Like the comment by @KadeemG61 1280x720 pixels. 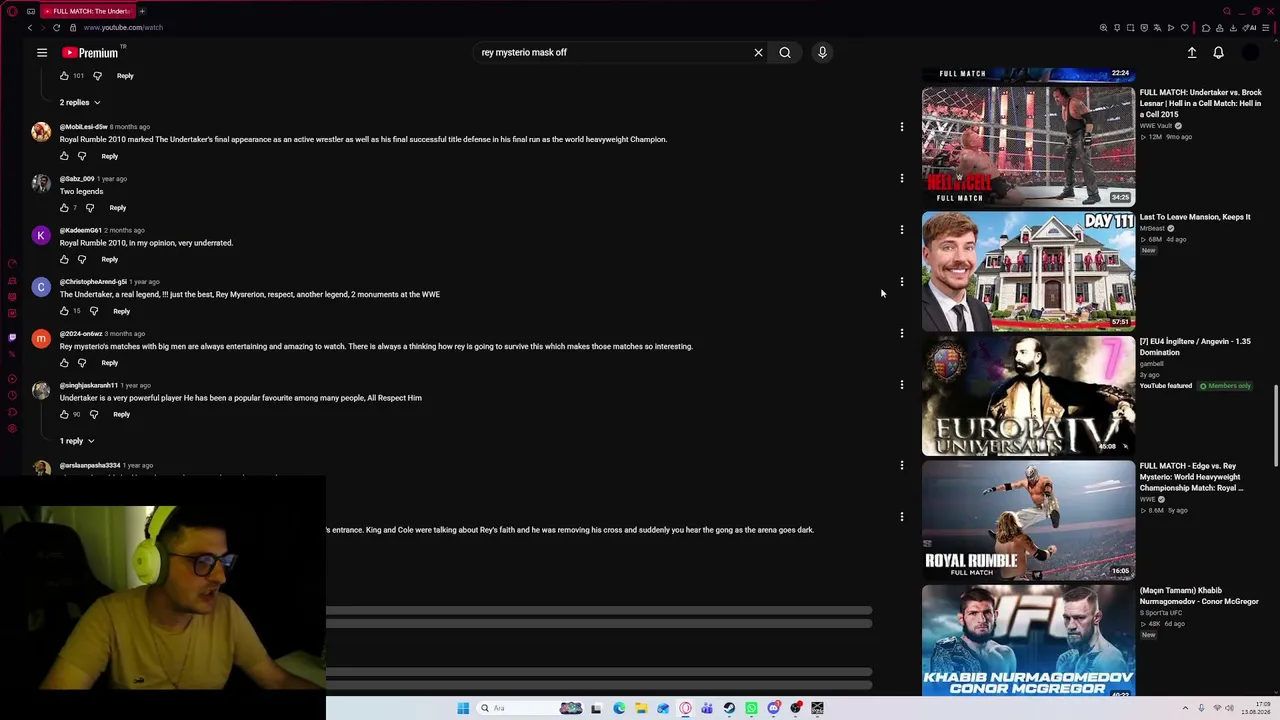(64, 259)
